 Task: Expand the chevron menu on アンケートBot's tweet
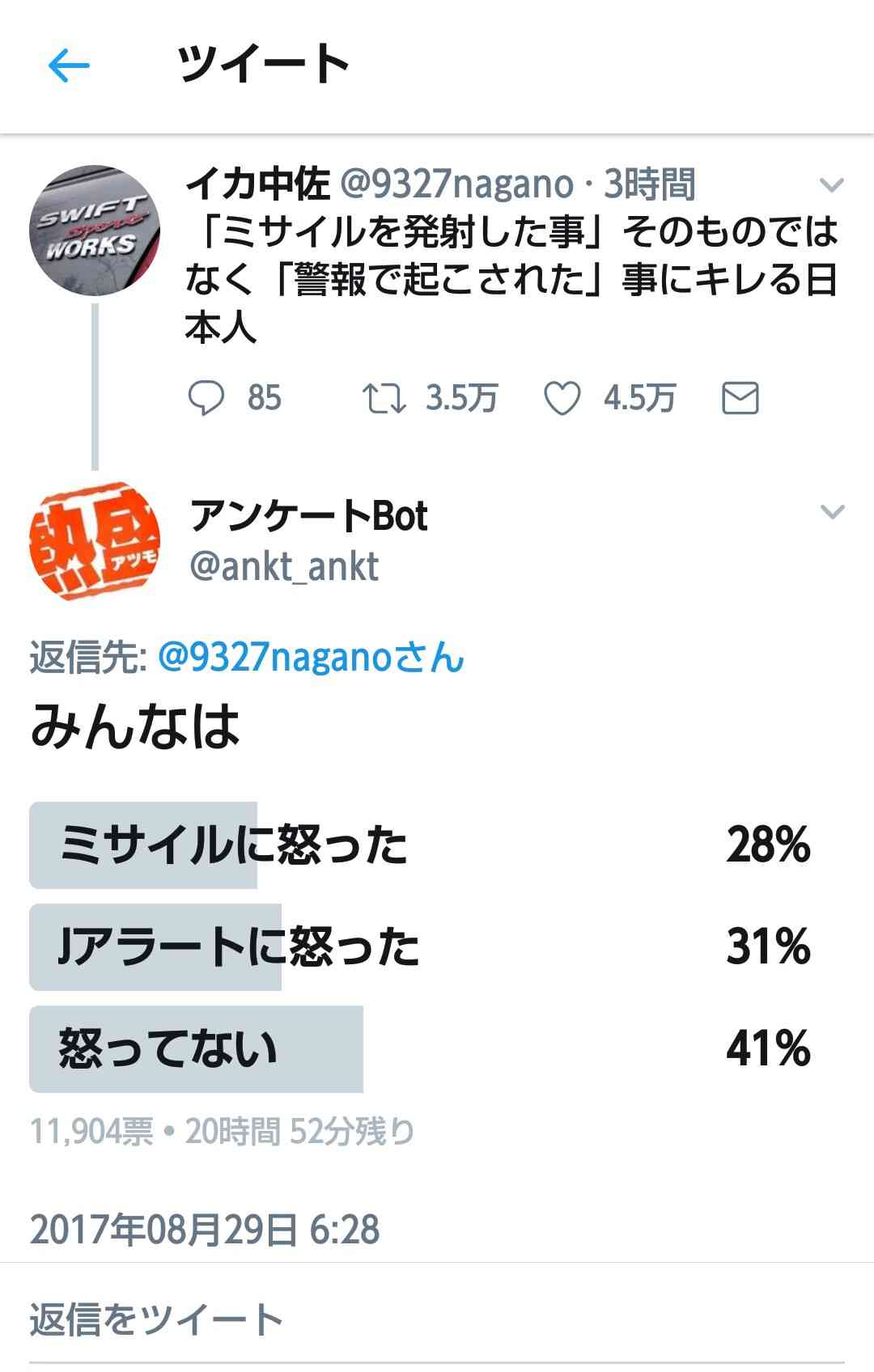(832, 512)
